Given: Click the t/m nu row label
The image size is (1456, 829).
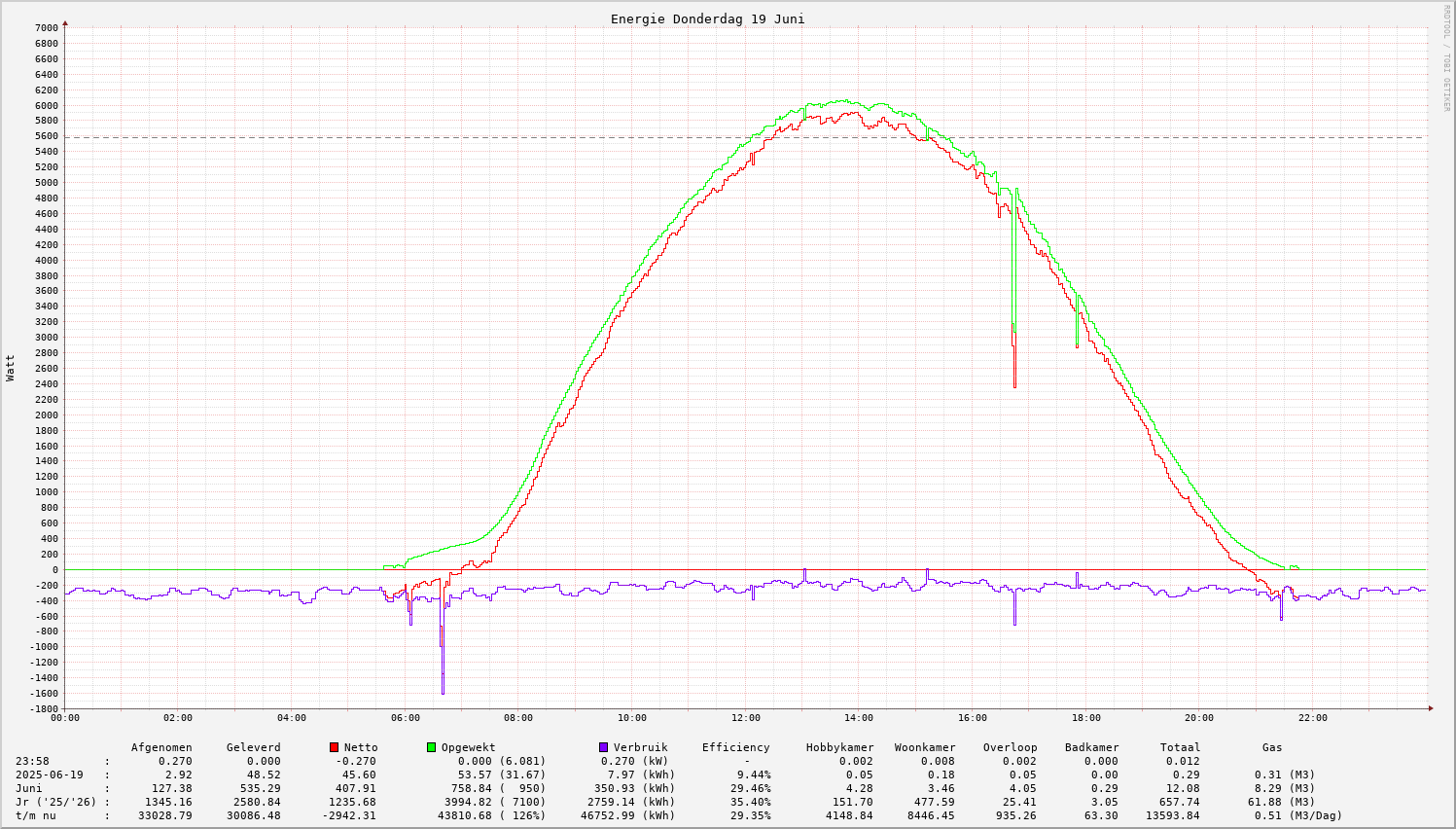Looking at the screenshot, I should 36,815.
